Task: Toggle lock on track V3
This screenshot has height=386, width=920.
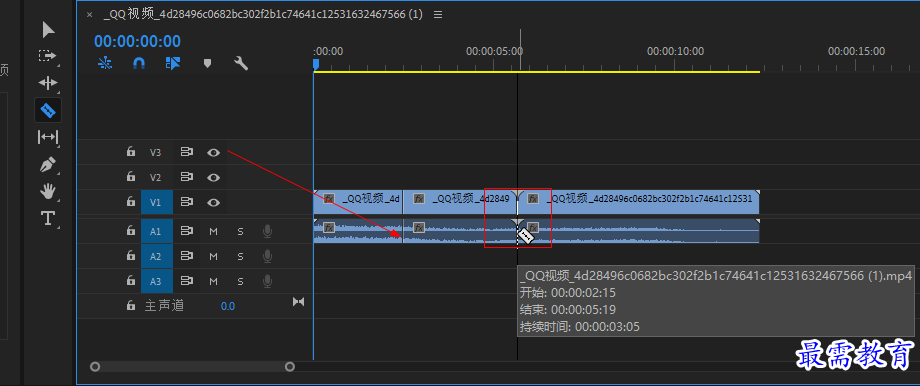Action: [130, 152]
